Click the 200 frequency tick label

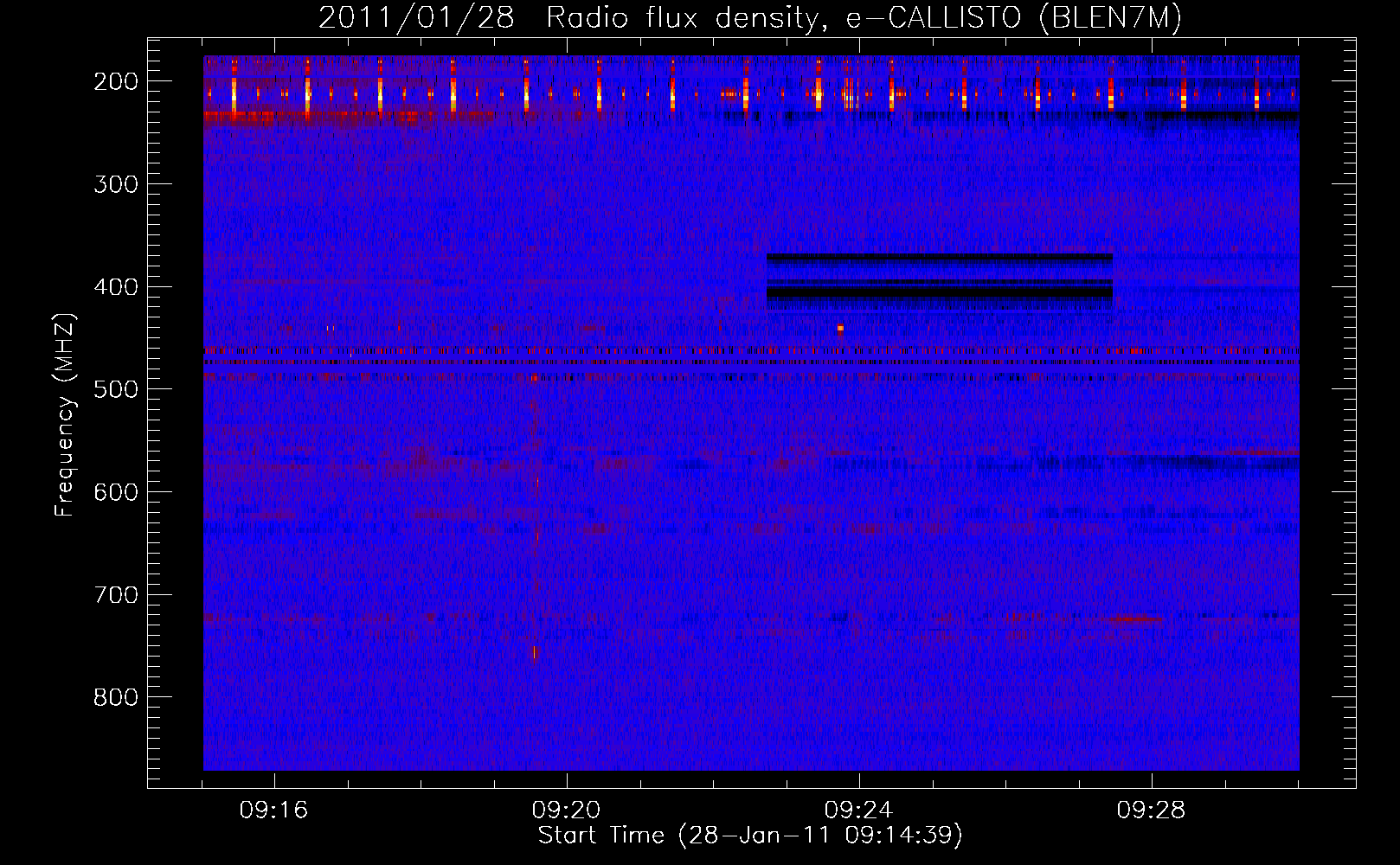click(x=115, y=81)
